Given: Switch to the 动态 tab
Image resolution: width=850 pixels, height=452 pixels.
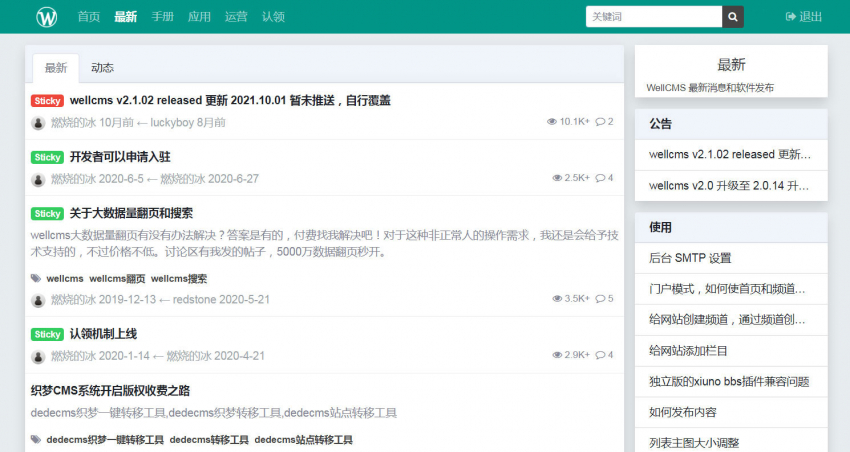Looking at the screenshot, I should click(102, 68).
